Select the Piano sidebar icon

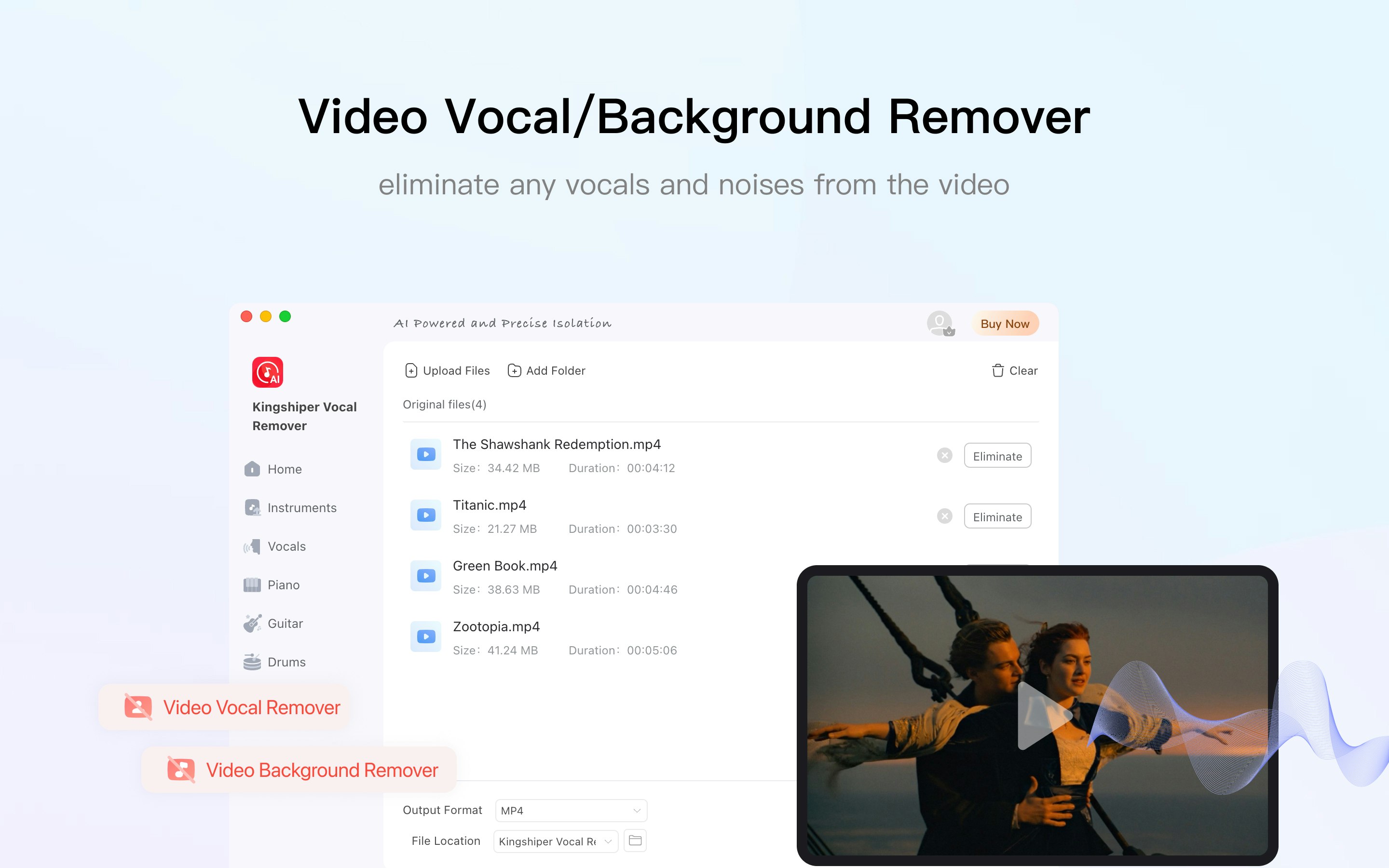(252, 584)
